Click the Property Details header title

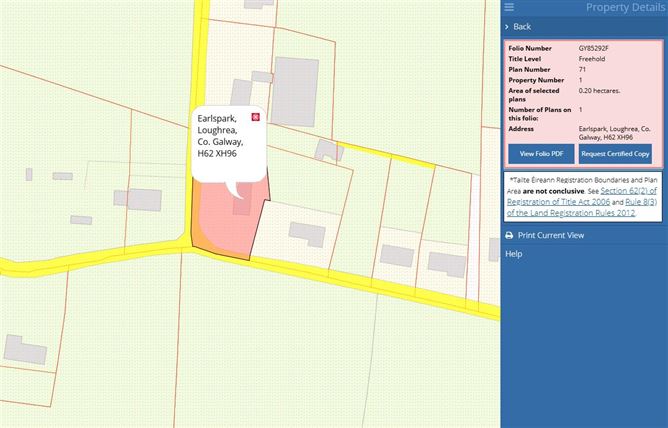[x=625, y=7]
